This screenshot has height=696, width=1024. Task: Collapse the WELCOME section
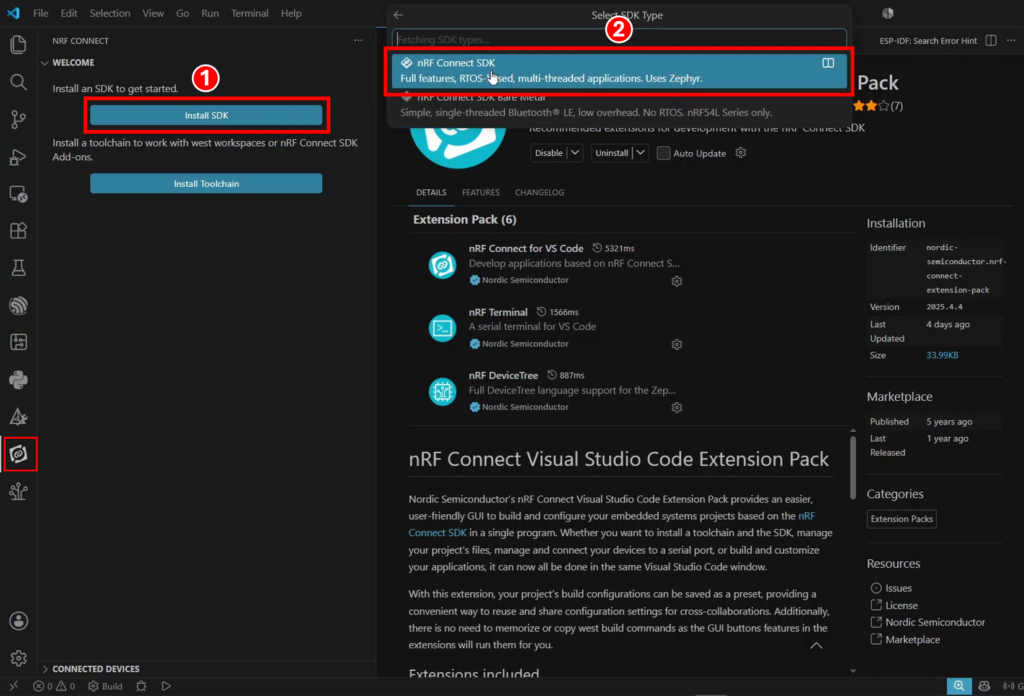tap(72, 63)
